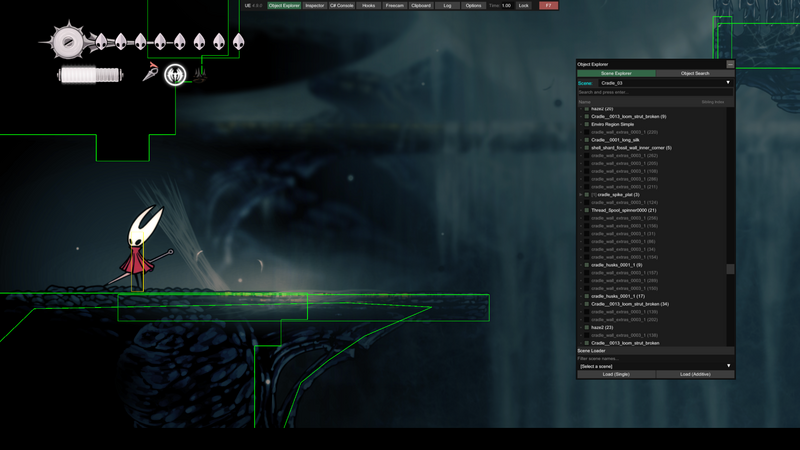Toggle checkbox for Enviro Region Simple
Image resolution: width=800 pixels, height=450 pixels.
click(587, 124)
